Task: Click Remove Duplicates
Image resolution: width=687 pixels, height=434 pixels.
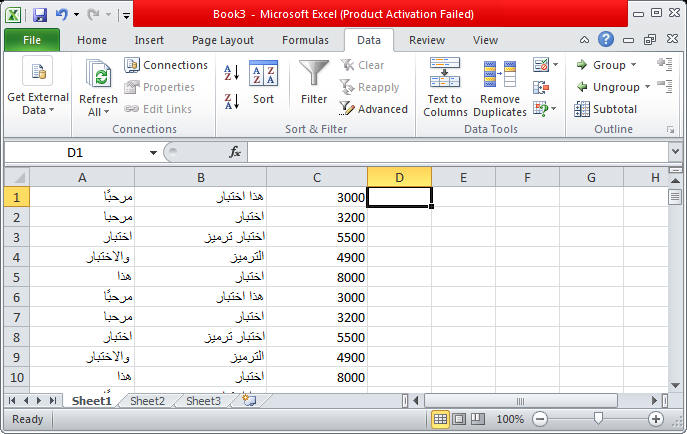Action: point(500,87)
